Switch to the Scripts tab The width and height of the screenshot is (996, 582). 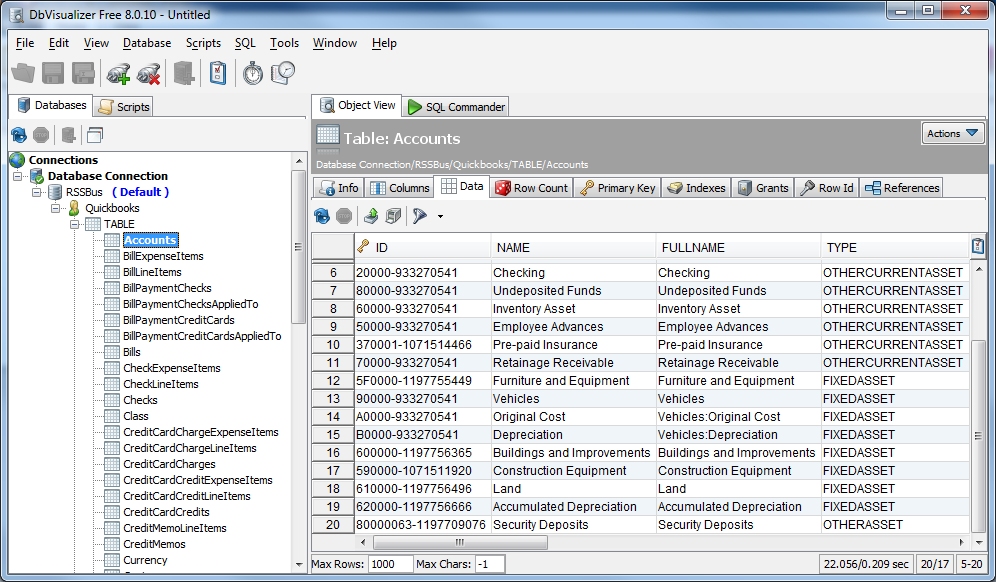(x=124, y=107)
